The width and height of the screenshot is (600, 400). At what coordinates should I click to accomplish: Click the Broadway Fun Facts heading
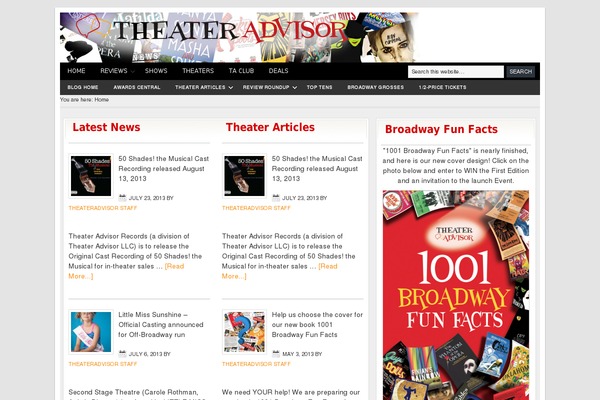[441, 129]
